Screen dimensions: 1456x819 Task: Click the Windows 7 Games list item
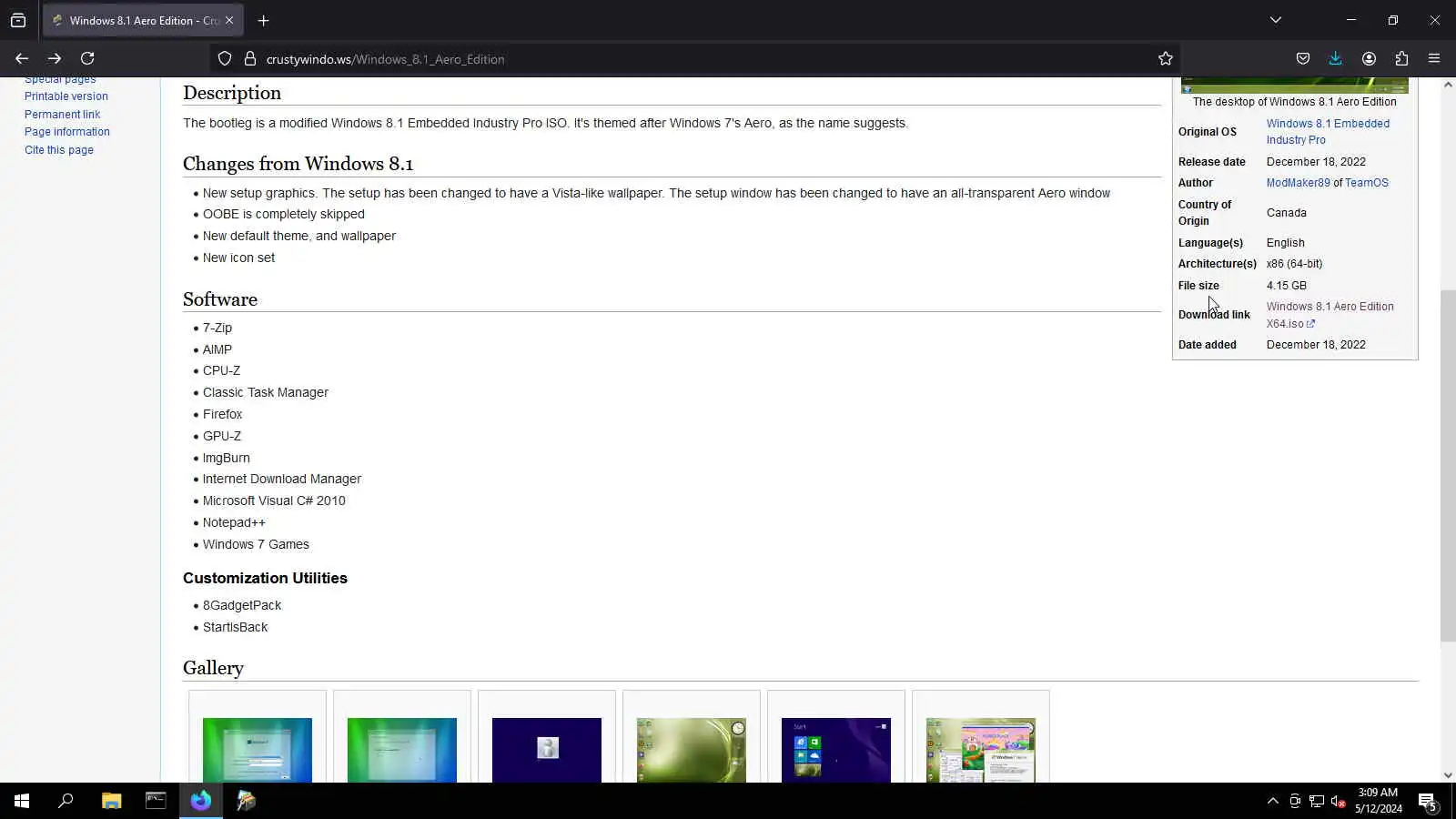(256, 544)
